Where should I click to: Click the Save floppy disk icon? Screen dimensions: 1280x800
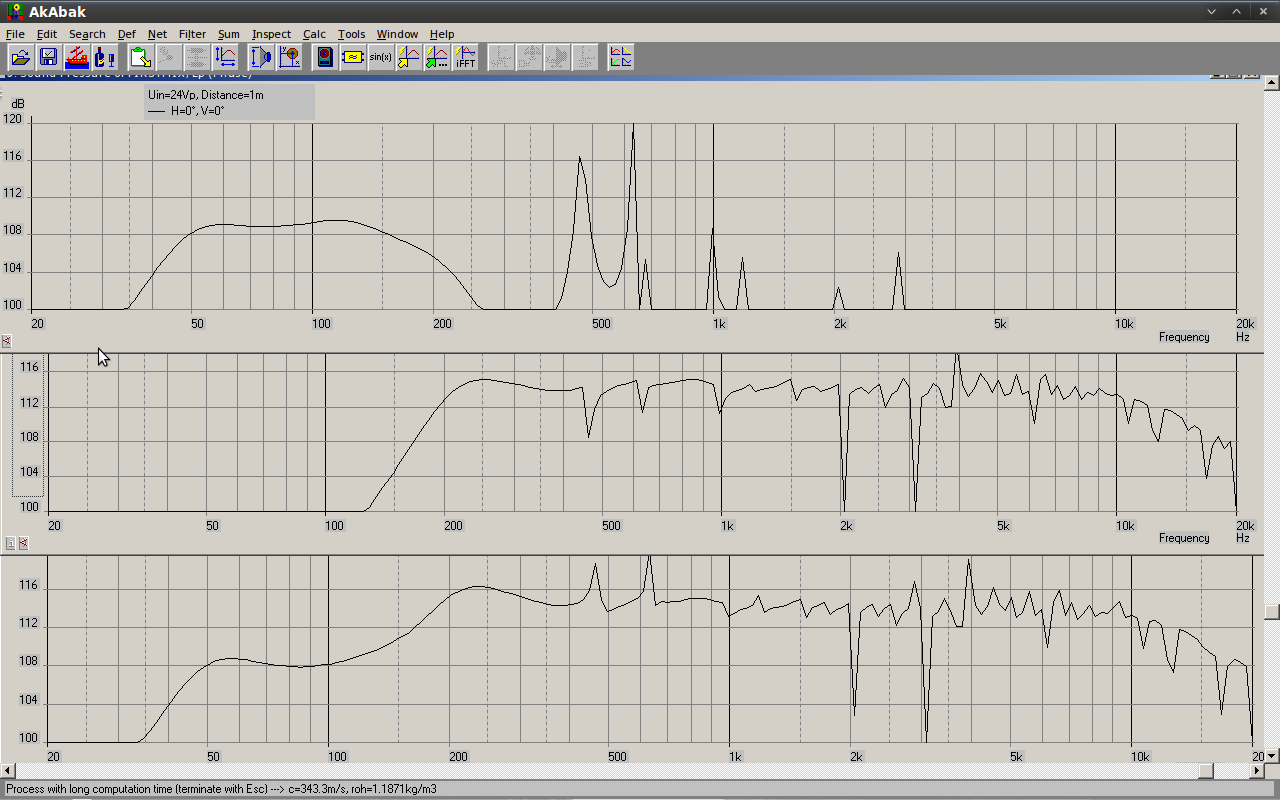coord(48,57)
